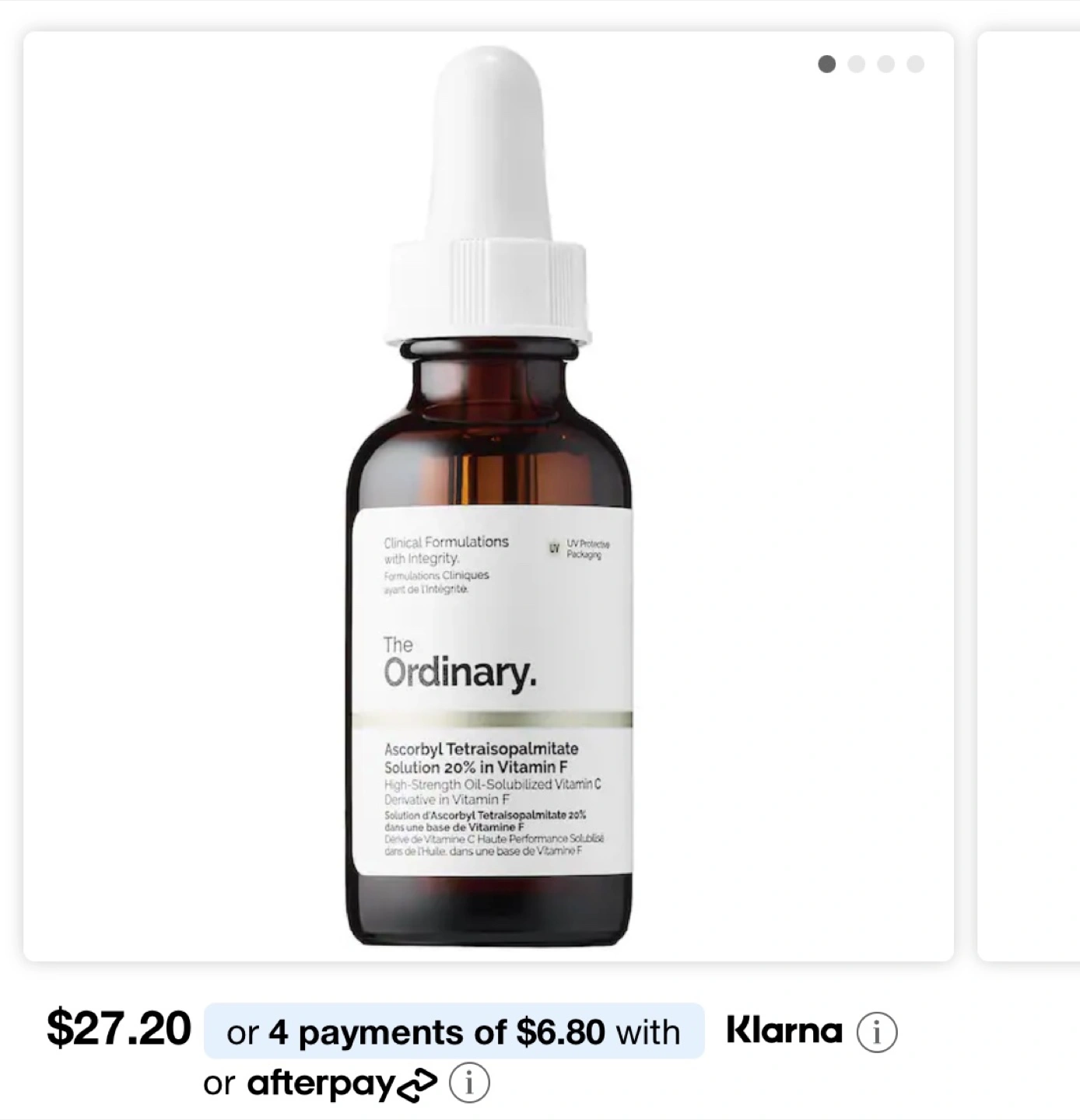
Task: Click the UV Protective Packaging badge
Action: tap(579, 548)
